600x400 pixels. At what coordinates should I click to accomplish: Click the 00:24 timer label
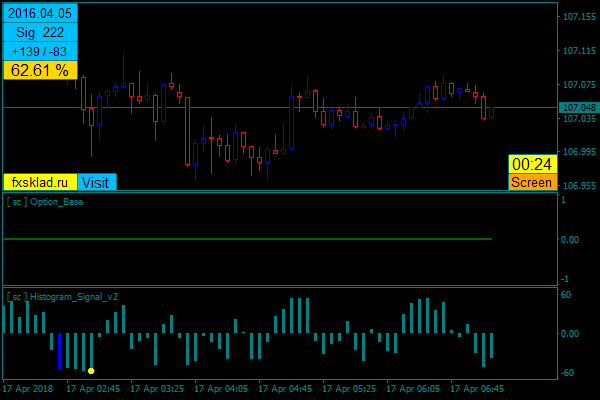coord(532,164)
